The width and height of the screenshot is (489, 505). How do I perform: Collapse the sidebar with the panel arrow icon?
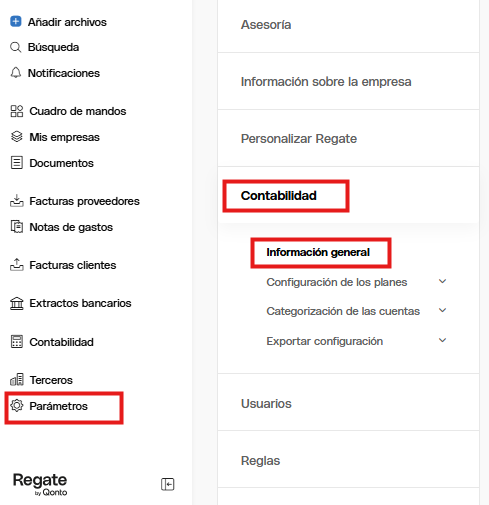[168, 484]
